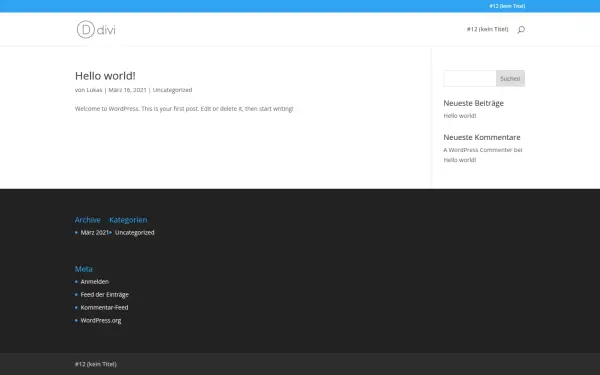The image size is (600, 375).
Task: Click the Divi logo in the header
Action: (96, 29)
